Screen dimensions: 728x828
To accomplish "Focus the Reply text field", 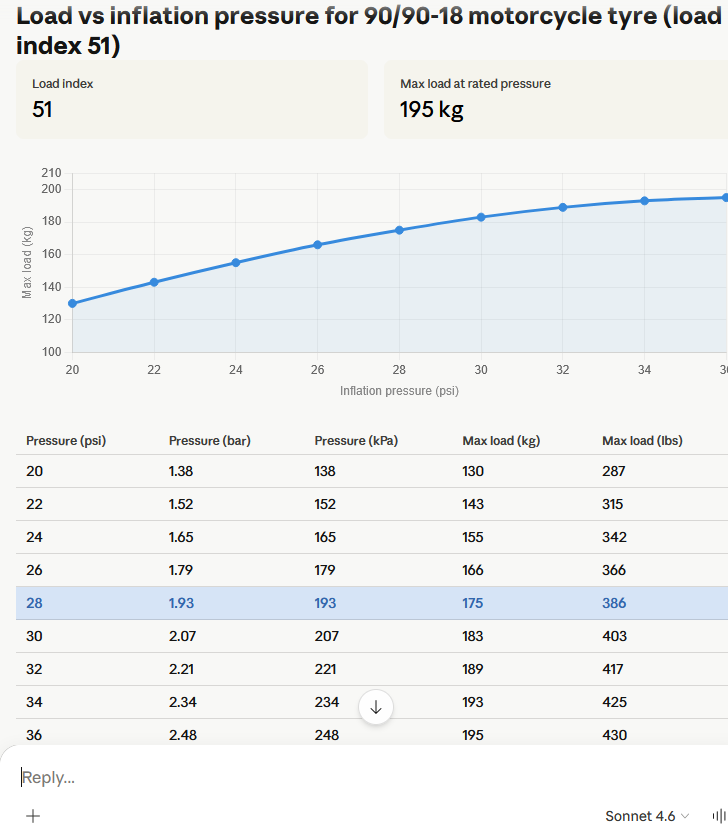I will click(x=300, y=777).
